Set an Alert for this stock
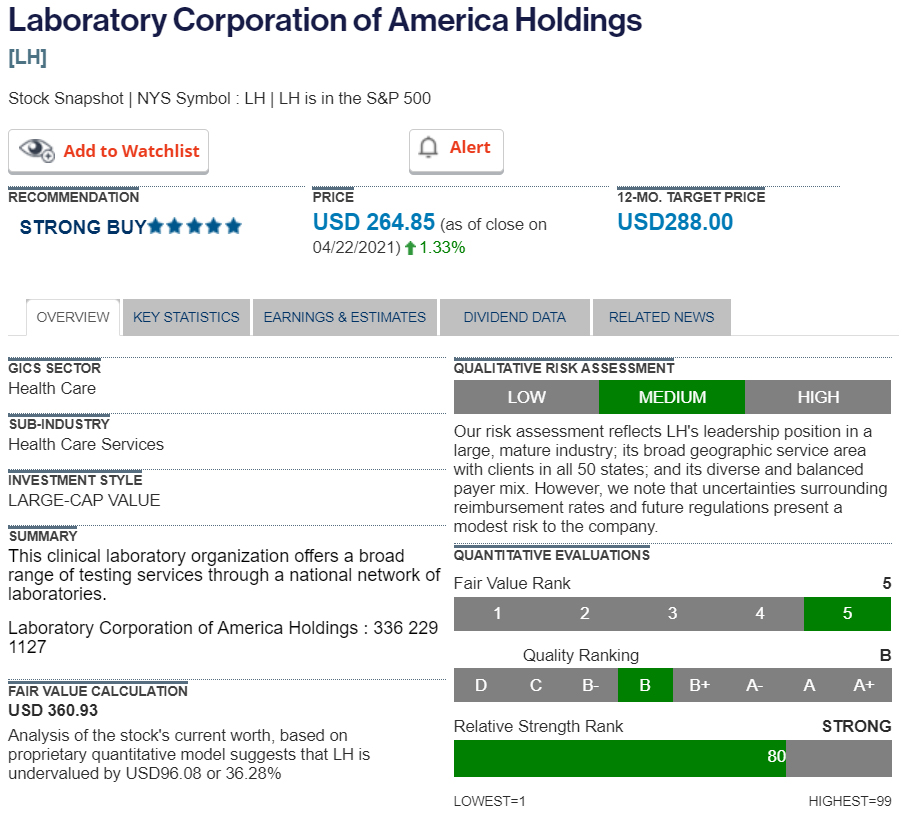This screenshot has height=818, width=902. 457,148
